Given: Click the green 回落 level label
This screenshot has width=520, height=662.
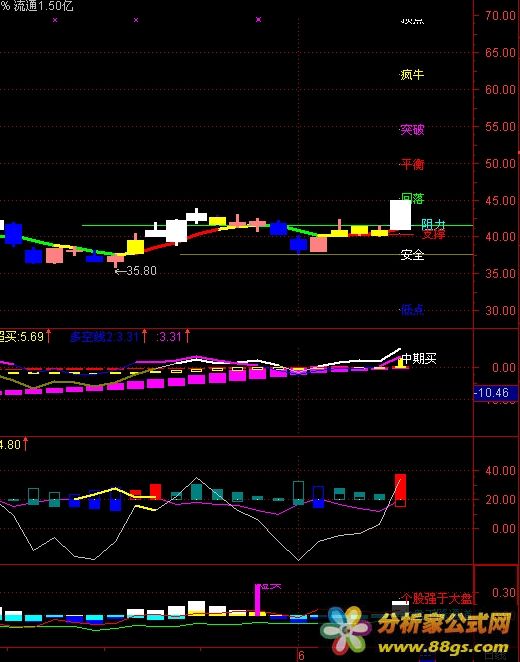Looking at the screenshot, I should (x=412, y=198).
